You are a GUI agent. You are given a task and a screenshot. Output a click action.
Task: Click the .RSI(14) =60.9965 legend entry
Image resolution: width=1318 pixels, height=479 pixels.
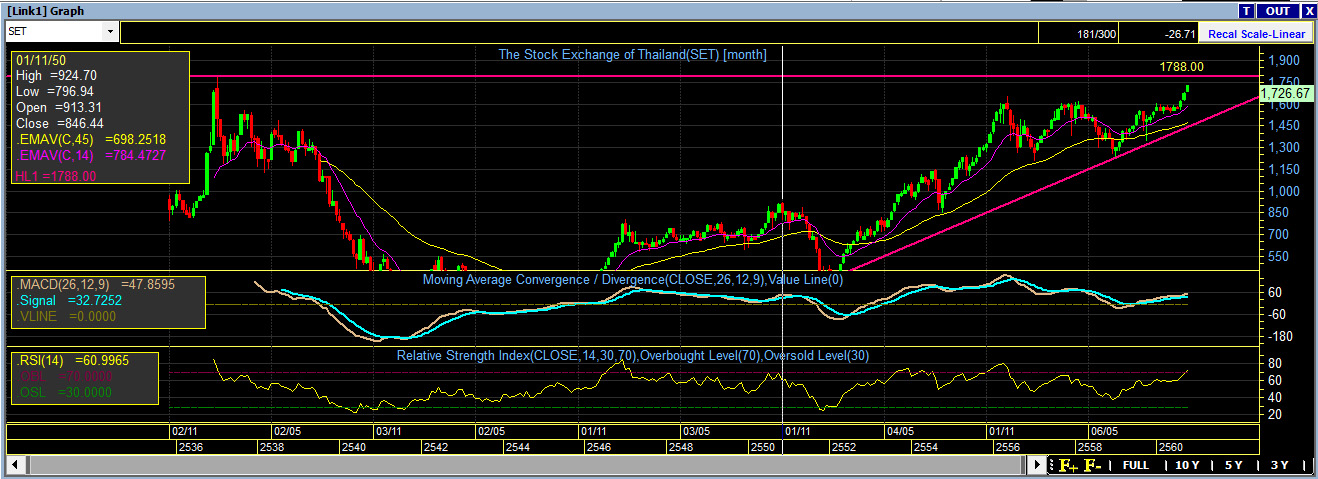click(72, 360)
